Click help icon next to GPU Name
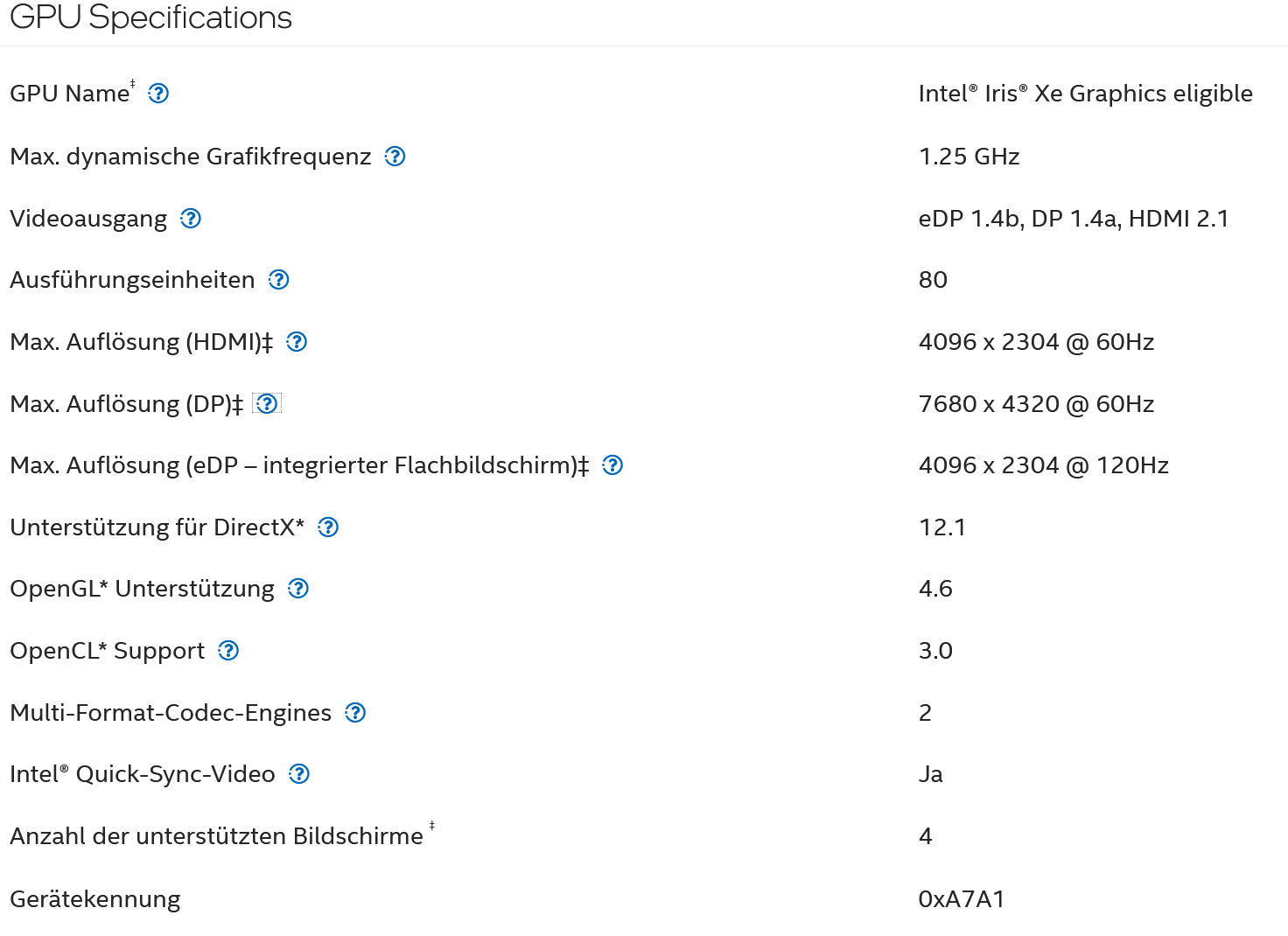This screenshot has height=936, width=1288. 158,94
